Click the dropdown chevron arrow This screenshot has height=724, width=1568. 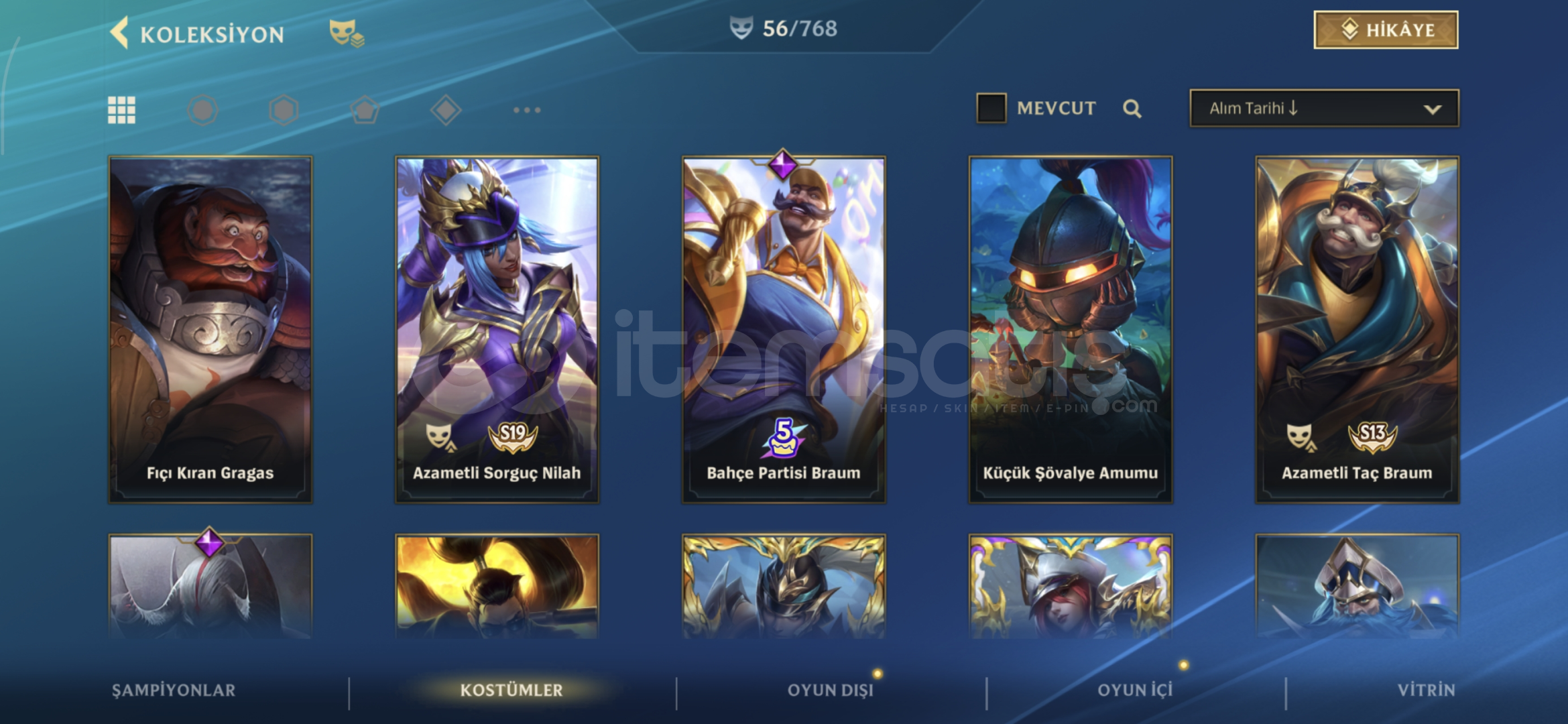[x=1433, y=109]
